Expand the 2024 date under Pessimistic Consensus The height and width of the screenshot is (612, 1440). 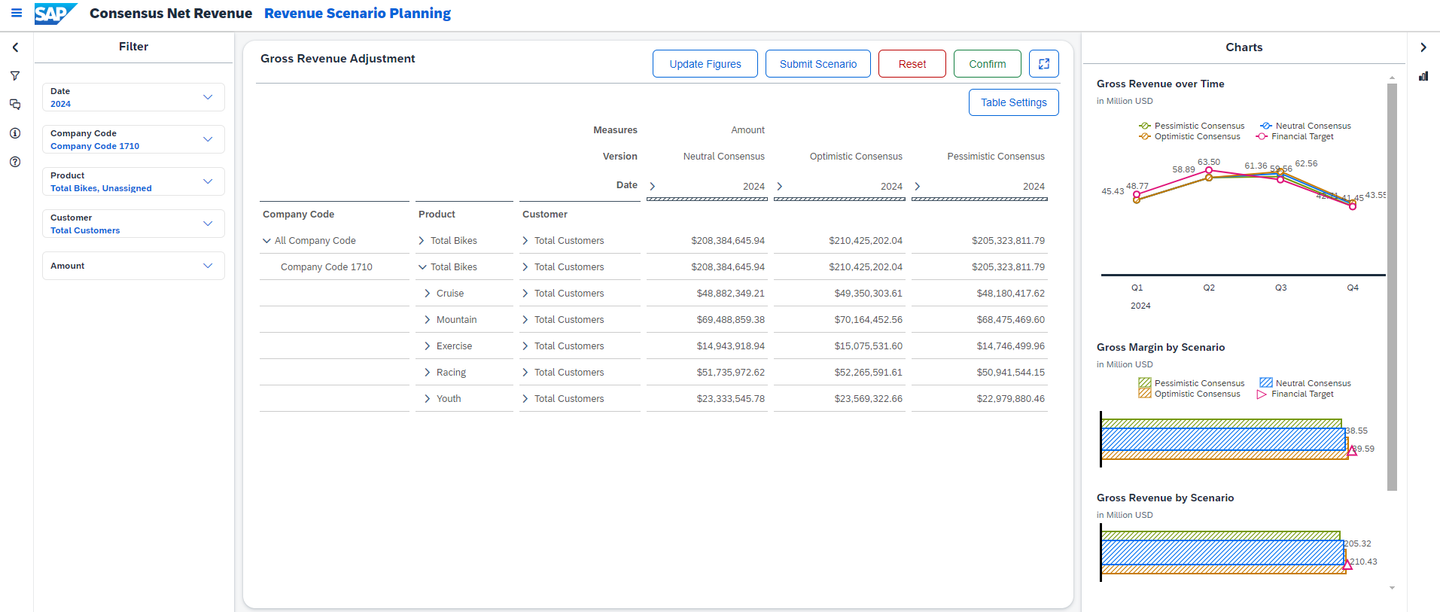click(x=917, y=186)
